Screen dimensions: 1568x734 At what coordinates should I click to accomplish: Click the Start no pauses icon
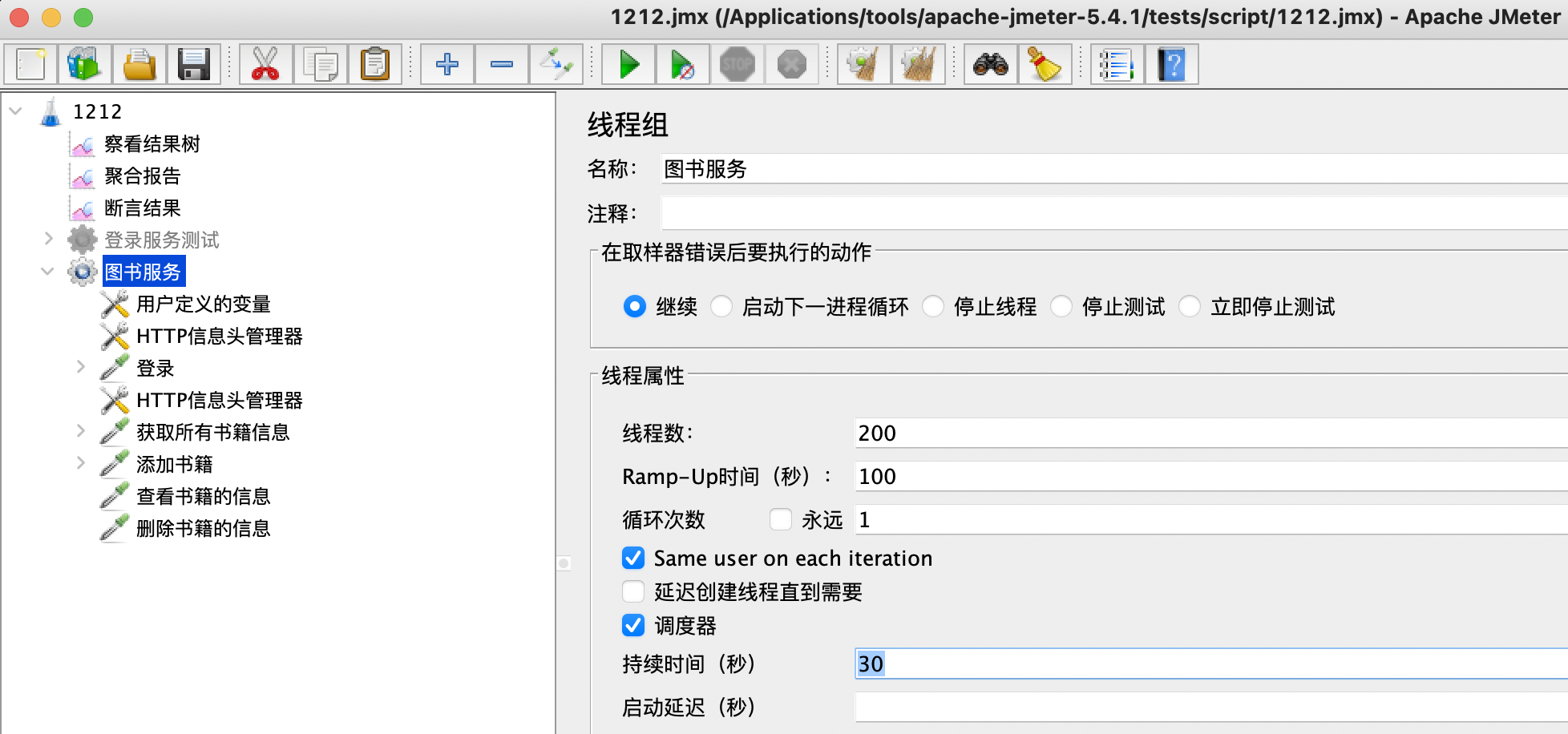coord(682,64)
